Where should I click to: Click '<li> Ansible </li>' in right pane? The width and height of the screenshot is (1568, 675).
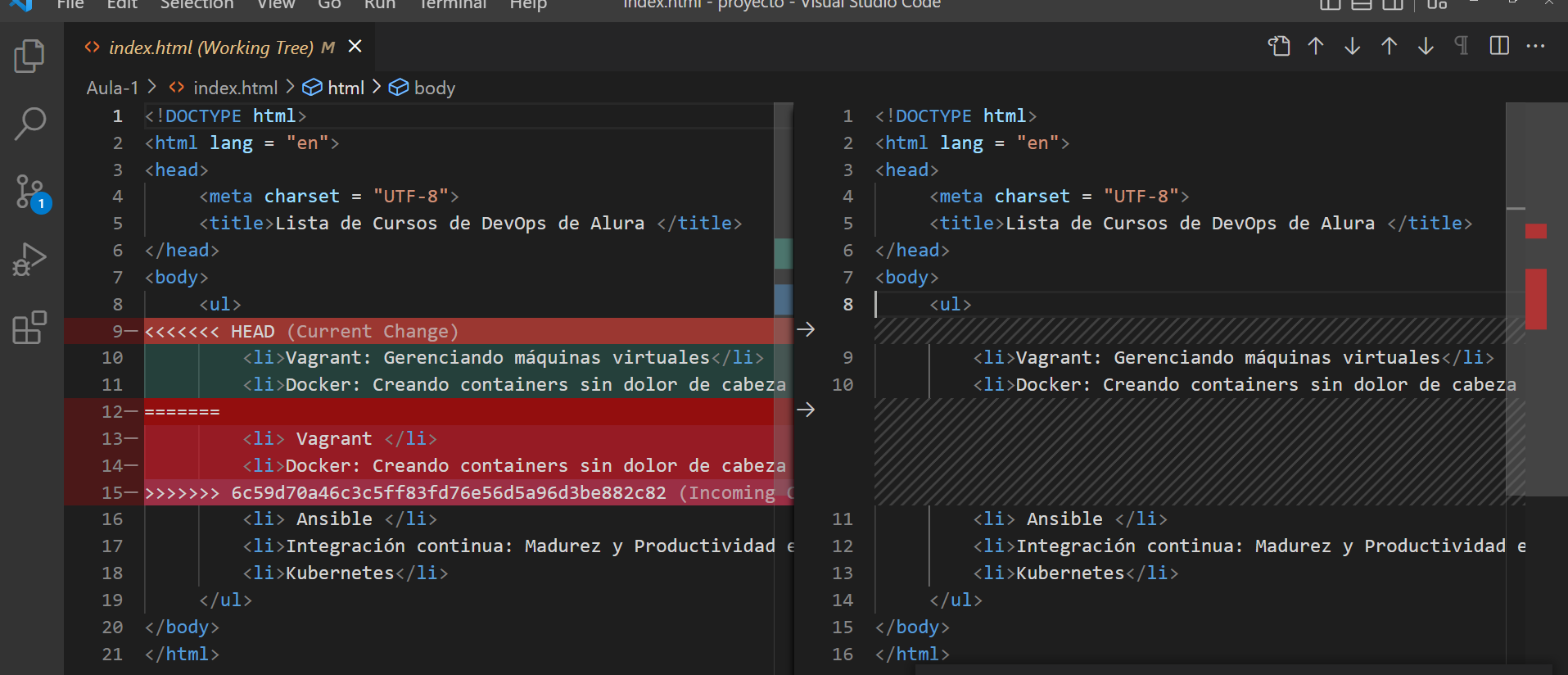coord(1070,519)
